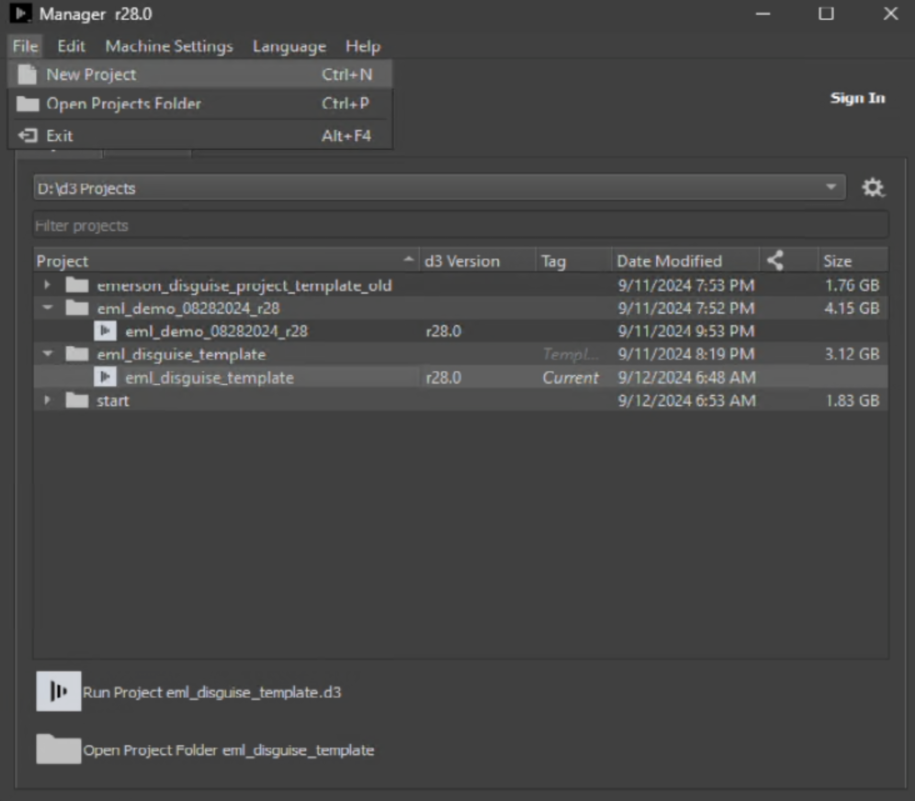Open the Edit menu
This screenshot has height=801, width=915.
[x=71, y=46]
